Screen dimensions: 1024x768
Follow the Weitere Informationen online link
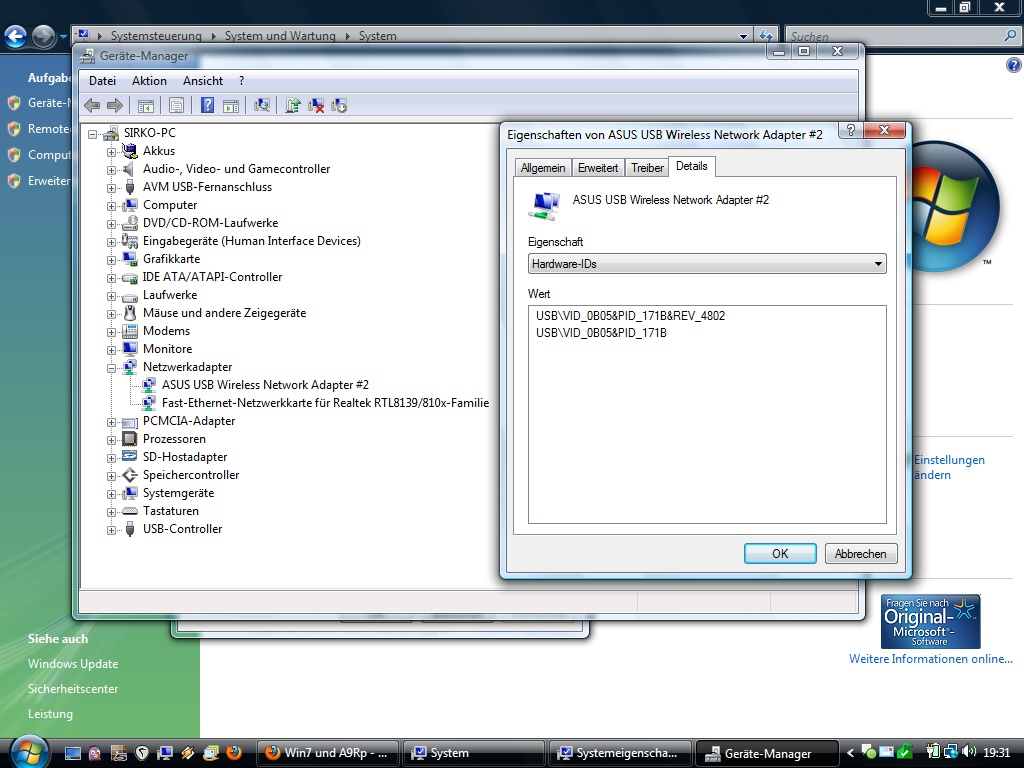931,659
